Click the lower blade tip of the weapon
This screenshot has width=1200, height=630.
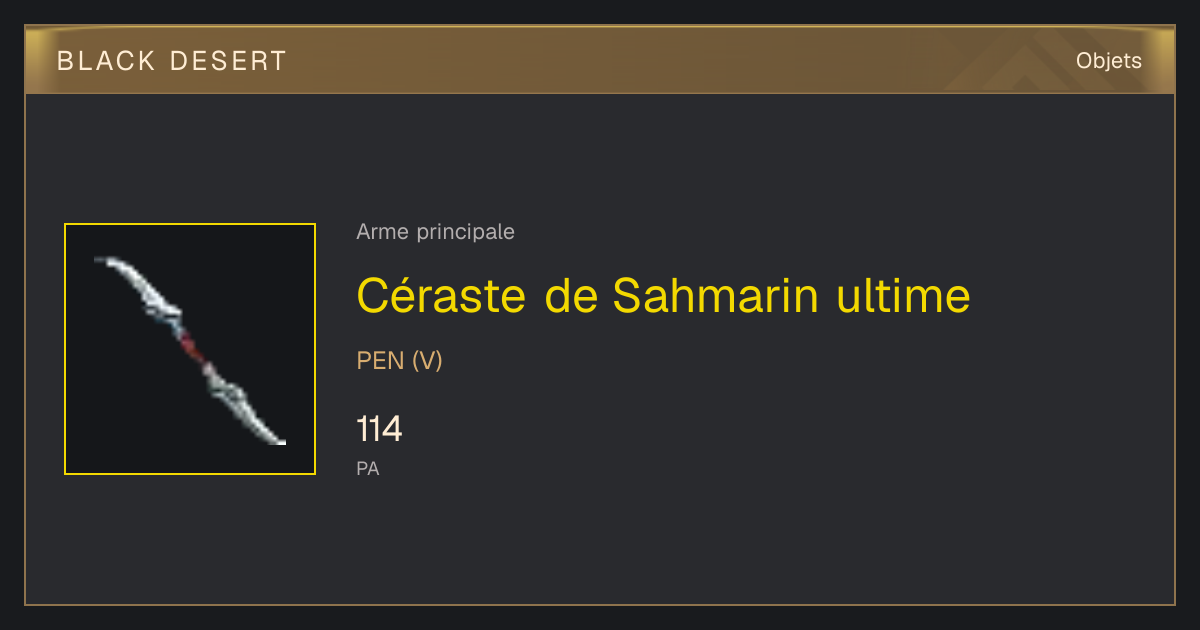pos(274,437)
